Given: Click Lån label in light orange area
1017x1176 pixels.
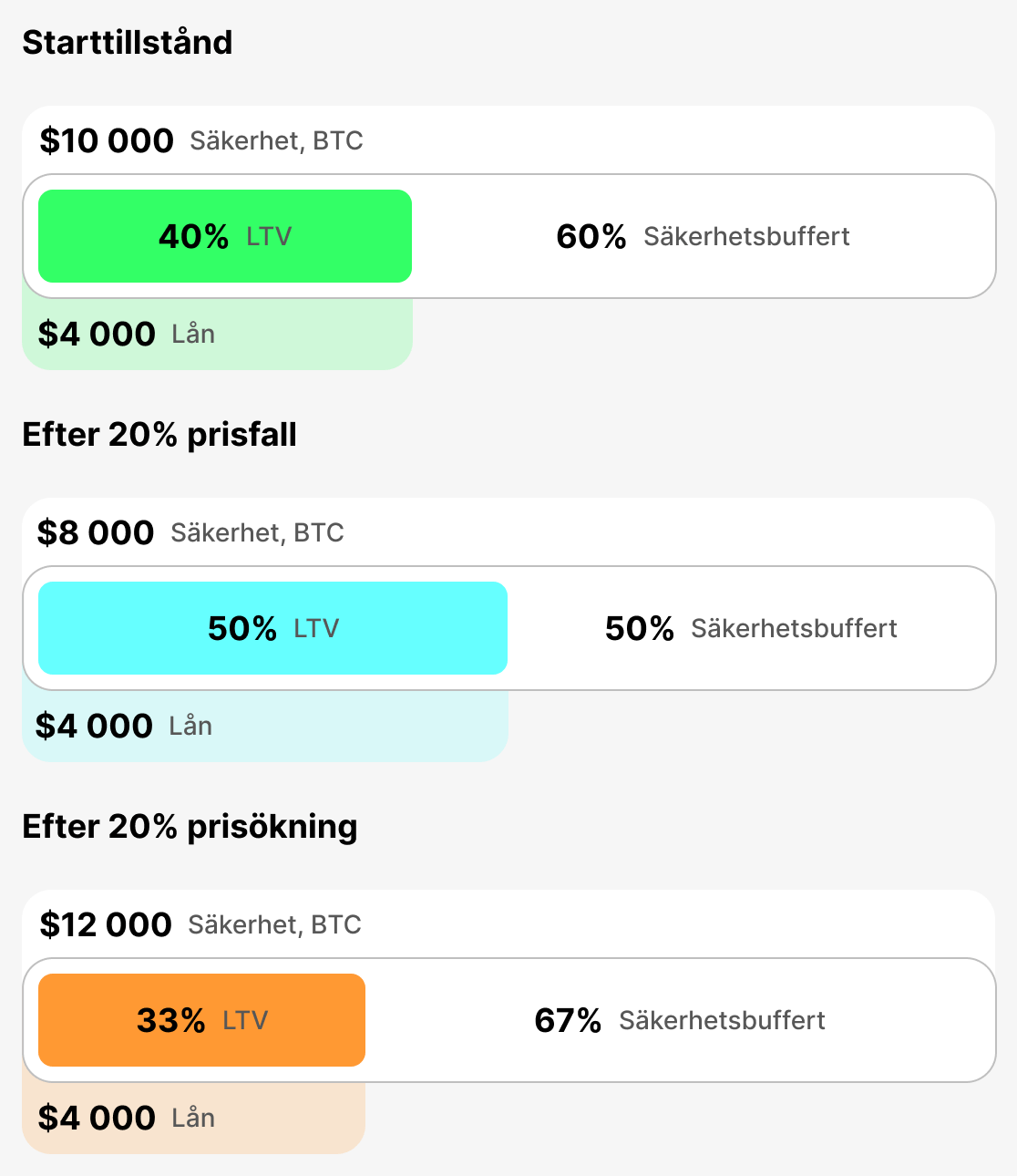Looking at the screenshot, I should coord(193,1119).
